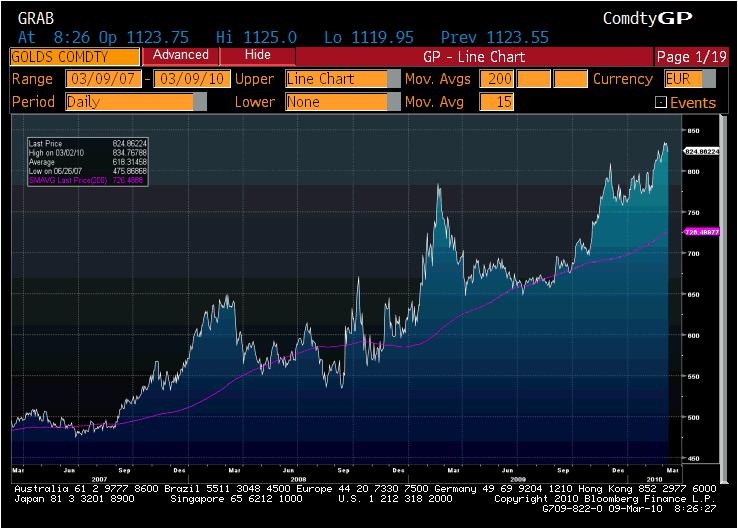Click the 'Prev 1123.55' quote value
Screen dimensions: 738x529
tap(495, 37)
